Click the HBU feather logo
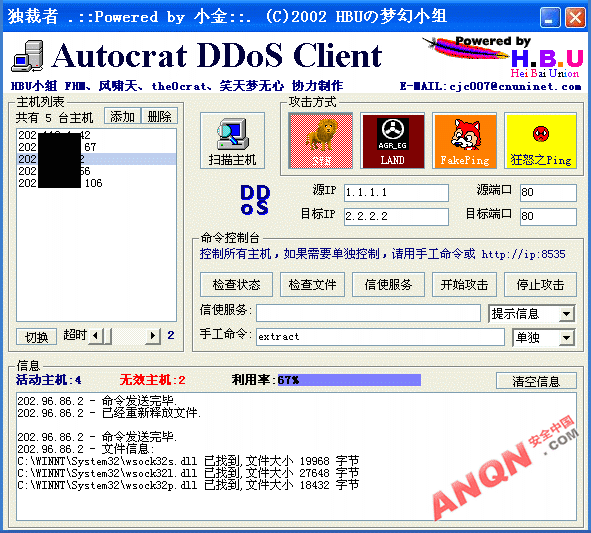 [503, 57]
